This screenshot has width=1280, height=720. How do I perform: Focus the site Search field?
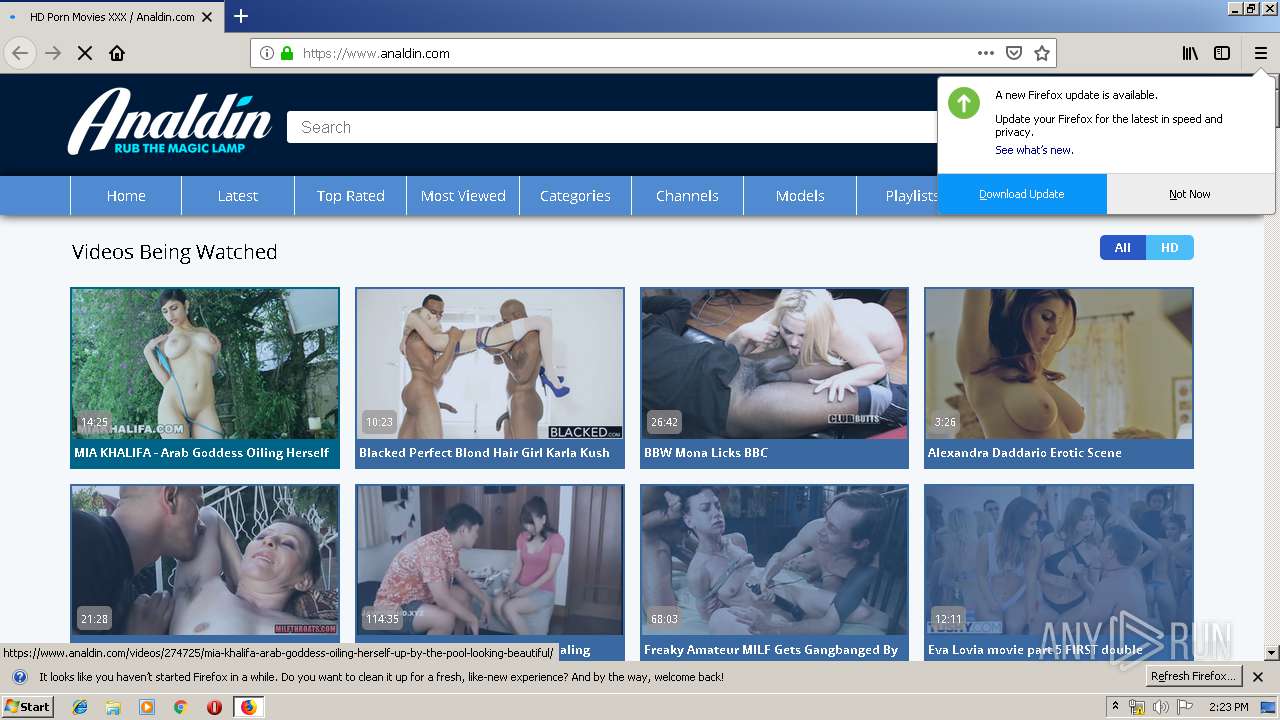click(612, 127)
